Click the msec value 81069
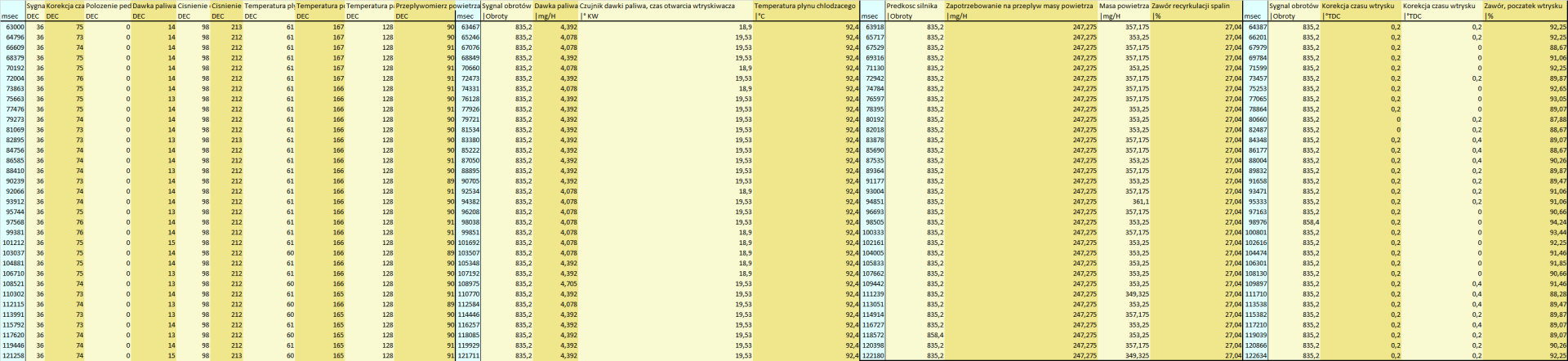Image resolution: width=1568 pixels, height=361 pixels. [x=13, y=130]
